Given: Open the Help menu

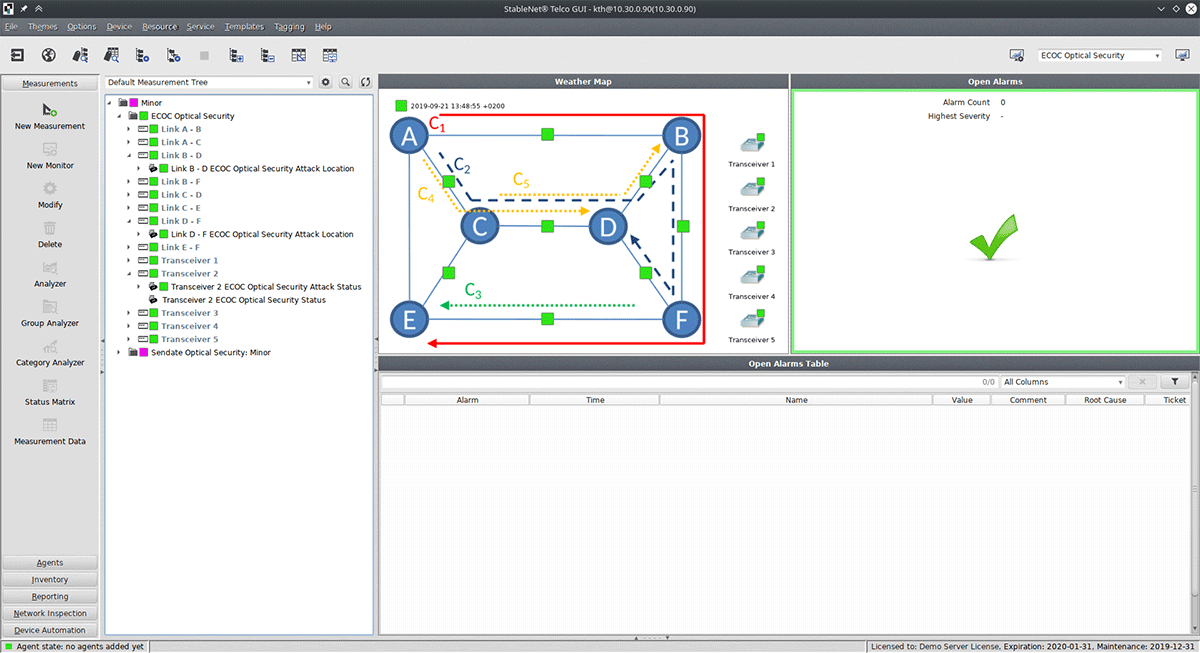Looking at the screenshot, I should [323, 26].
